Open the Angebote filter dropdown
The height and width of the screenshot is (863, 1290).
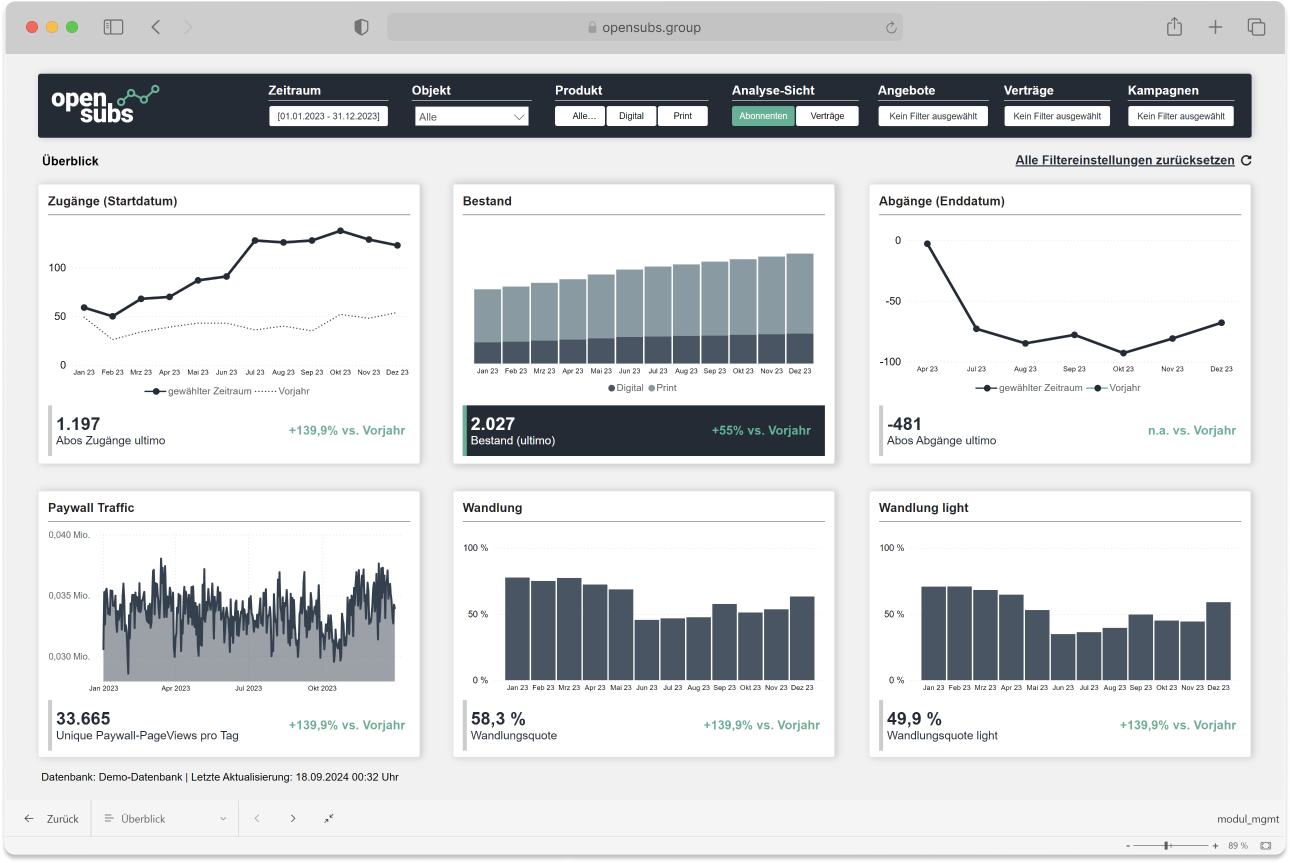click(x=932, y=116)
